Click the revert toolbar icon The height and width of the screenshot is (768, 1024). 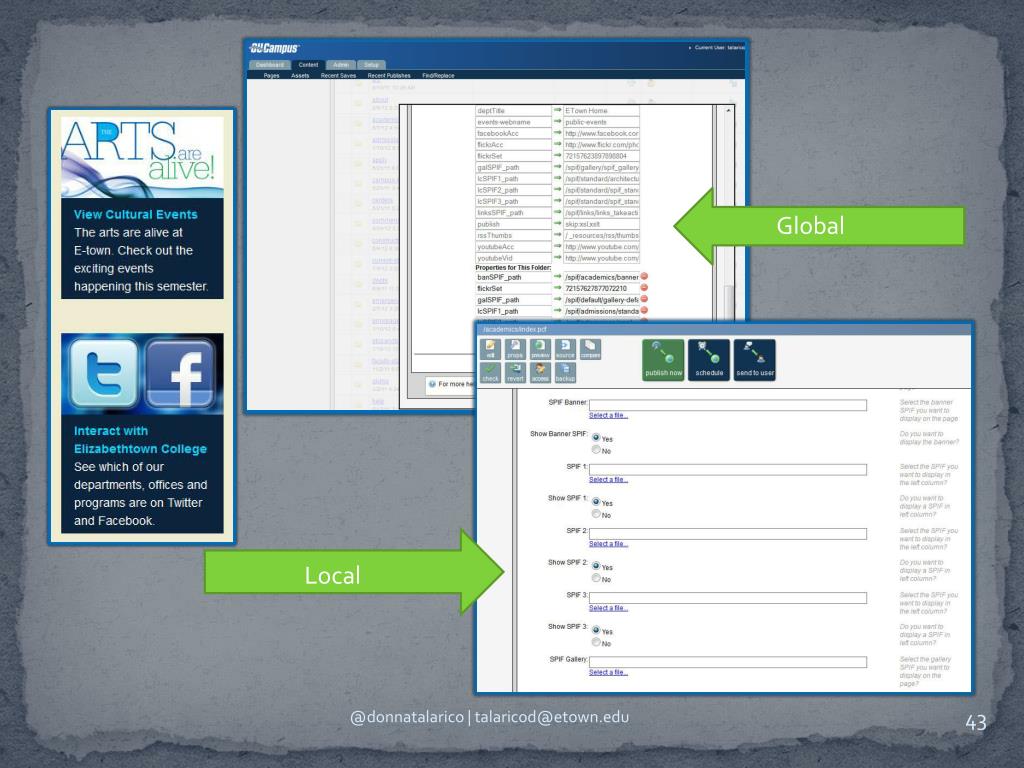[x=515, y=372]
